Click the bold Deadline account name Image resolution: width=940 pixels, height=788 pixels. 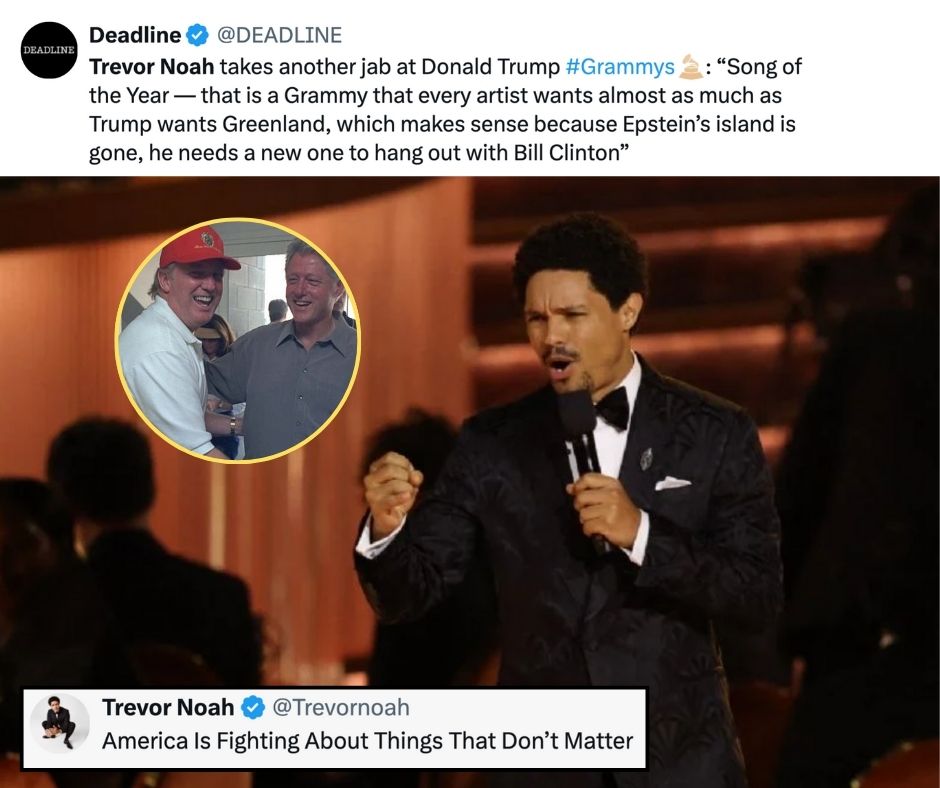pos(135,35)
